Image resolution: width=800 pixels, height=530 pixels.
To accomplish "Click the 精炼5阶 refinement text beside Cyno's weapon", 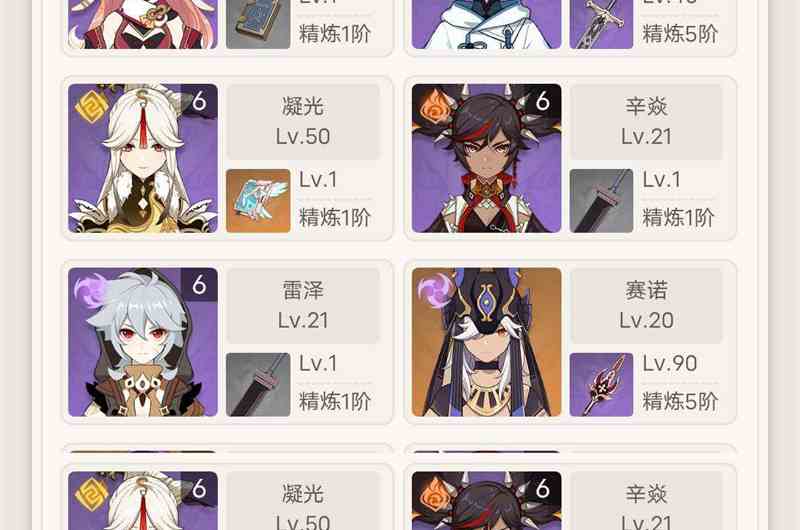I will coord(680,401).
